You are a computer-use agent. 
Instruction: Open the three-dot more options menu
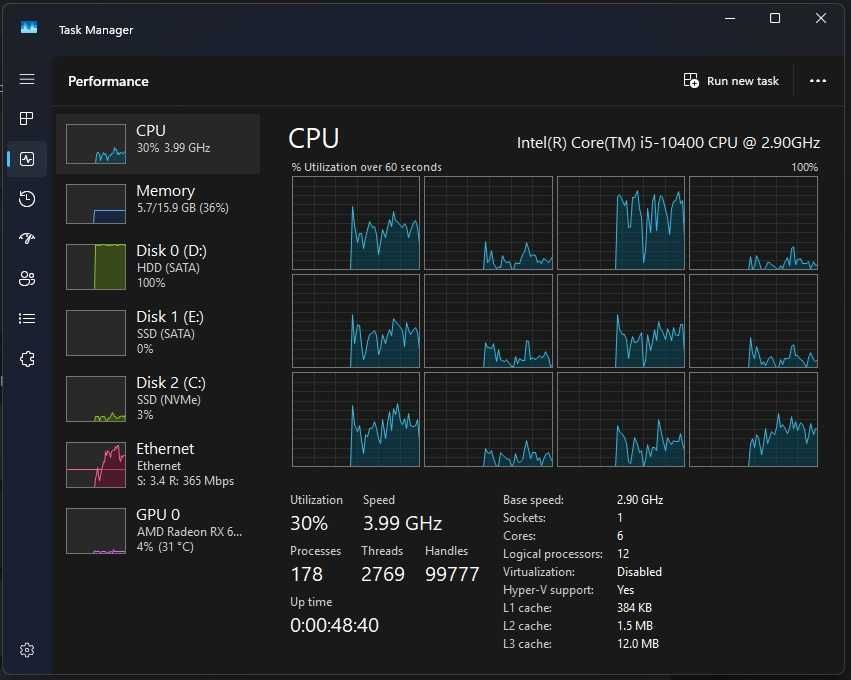[818, 81]
